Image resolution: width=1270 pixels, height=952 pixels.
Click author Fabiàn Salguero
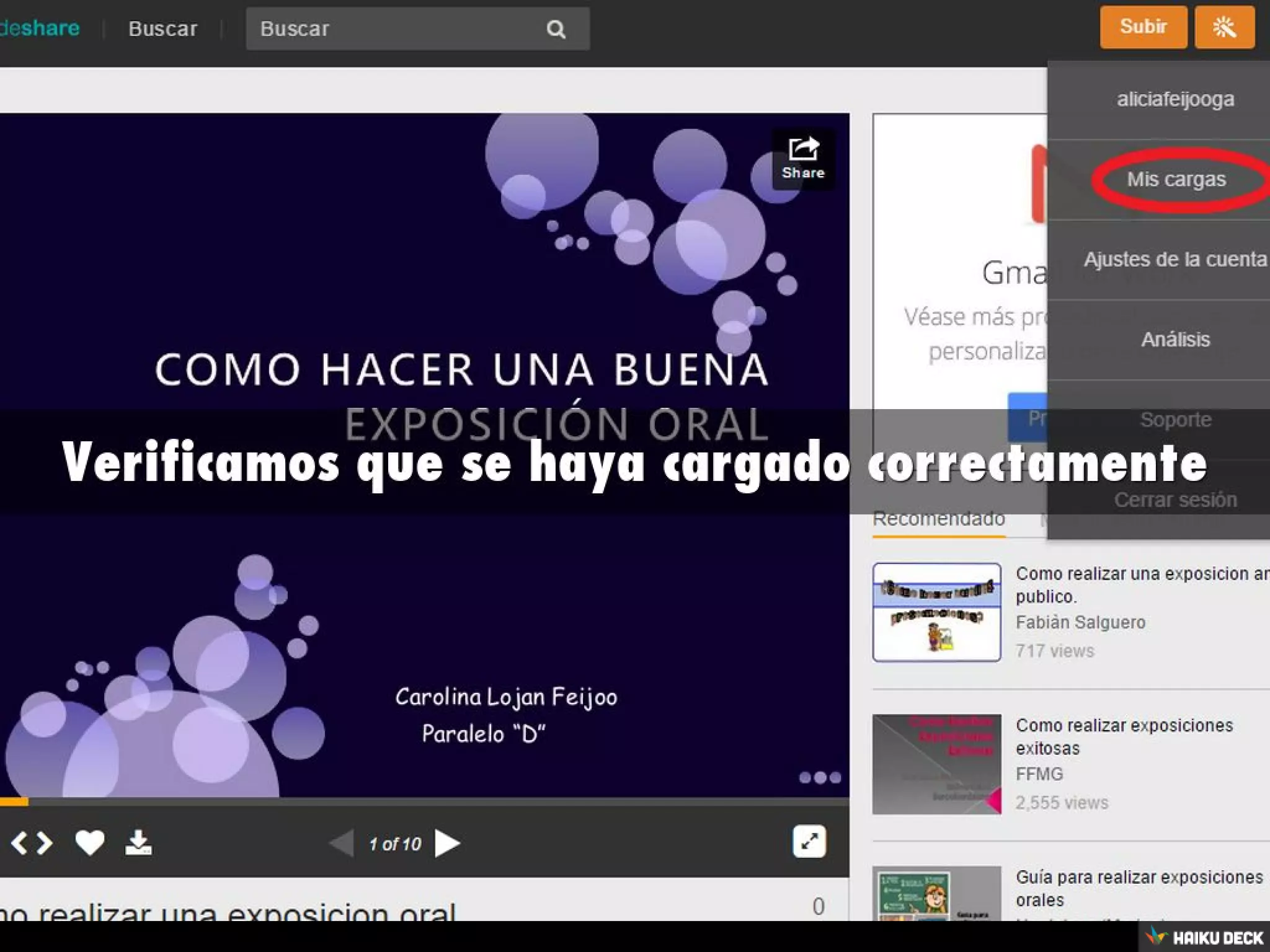[1080, 622]
